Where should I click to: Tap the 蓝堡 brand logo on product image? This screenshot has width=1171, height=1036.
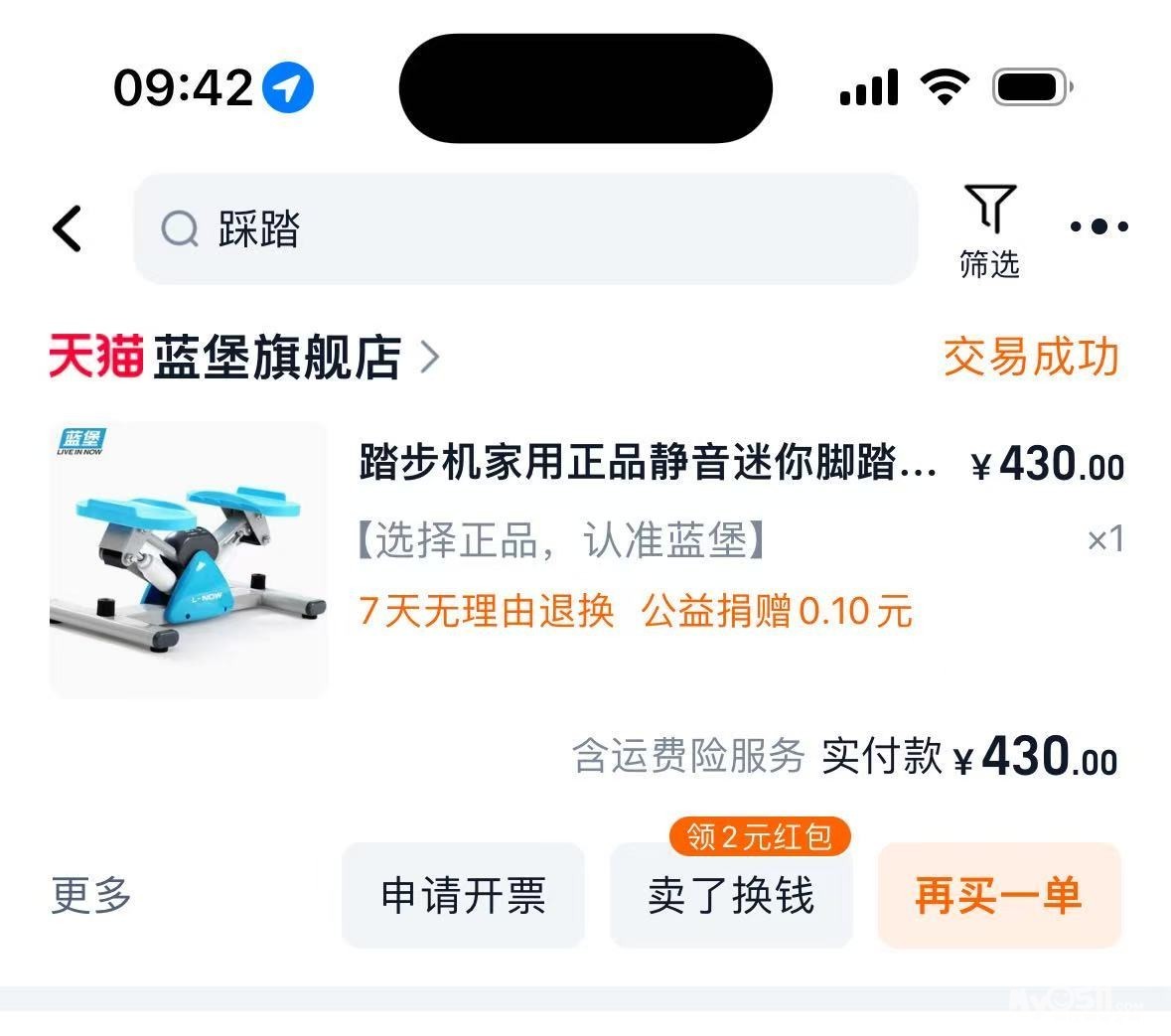point(81,441)
